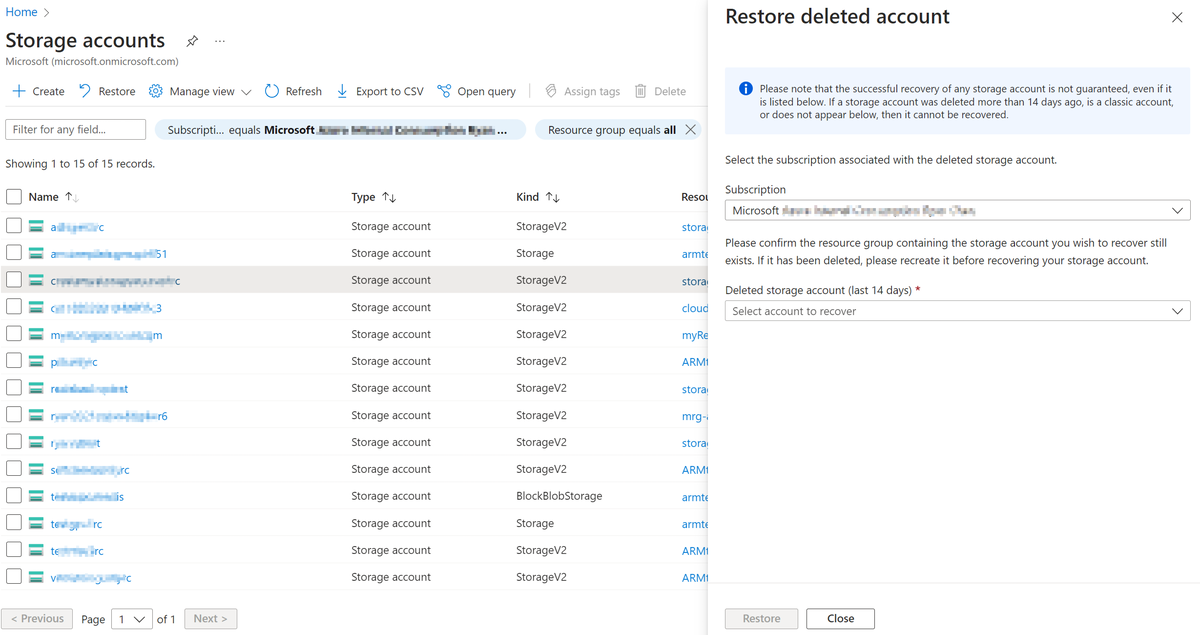Select the first storage account checkbox
Image resolution: width=1200 pixels, height=635 pixels.
tap(14, 226)
